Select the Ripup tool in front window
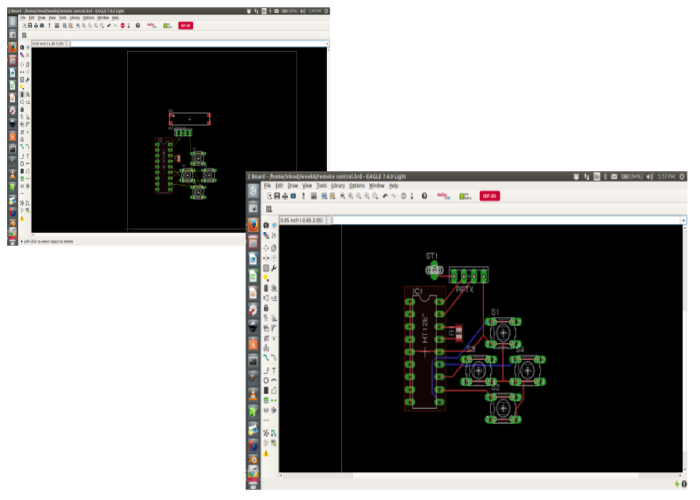This screenshot has width=700, height=500. tap(274, 358)
